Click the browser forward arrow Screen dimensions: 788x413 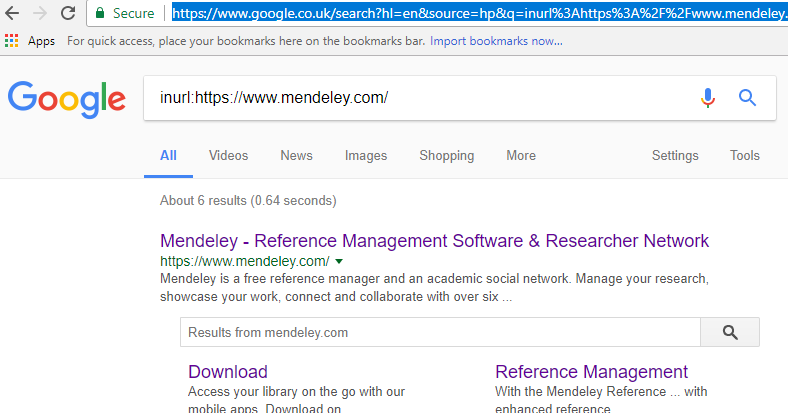tap(41, 13)
